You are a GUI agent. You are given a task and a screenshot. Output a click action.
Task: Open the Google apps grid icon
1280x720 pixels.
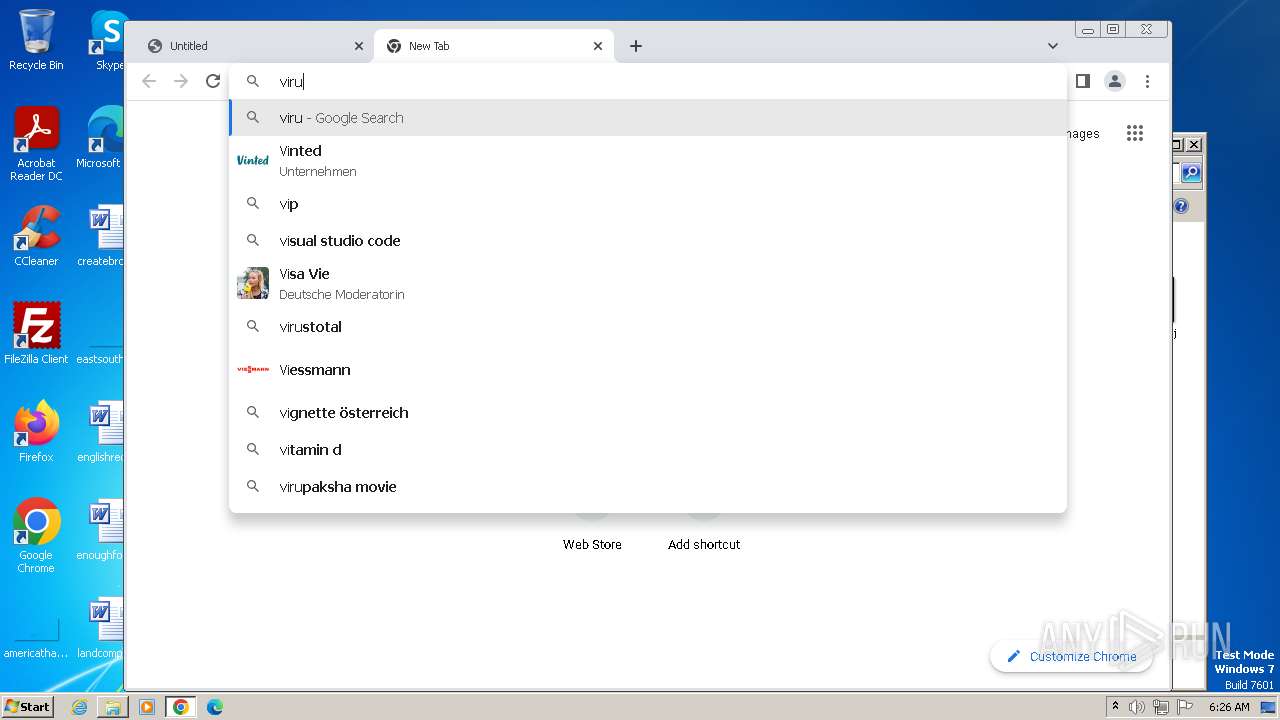point(1134,133)
